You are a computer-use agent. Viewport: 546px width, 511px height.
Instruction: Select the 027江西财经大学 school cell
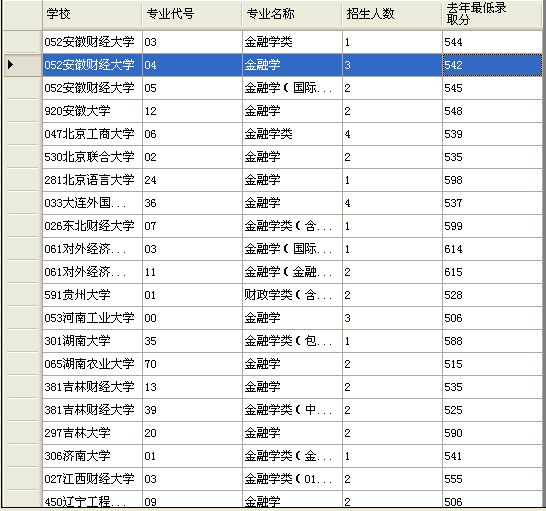point(92,479)
